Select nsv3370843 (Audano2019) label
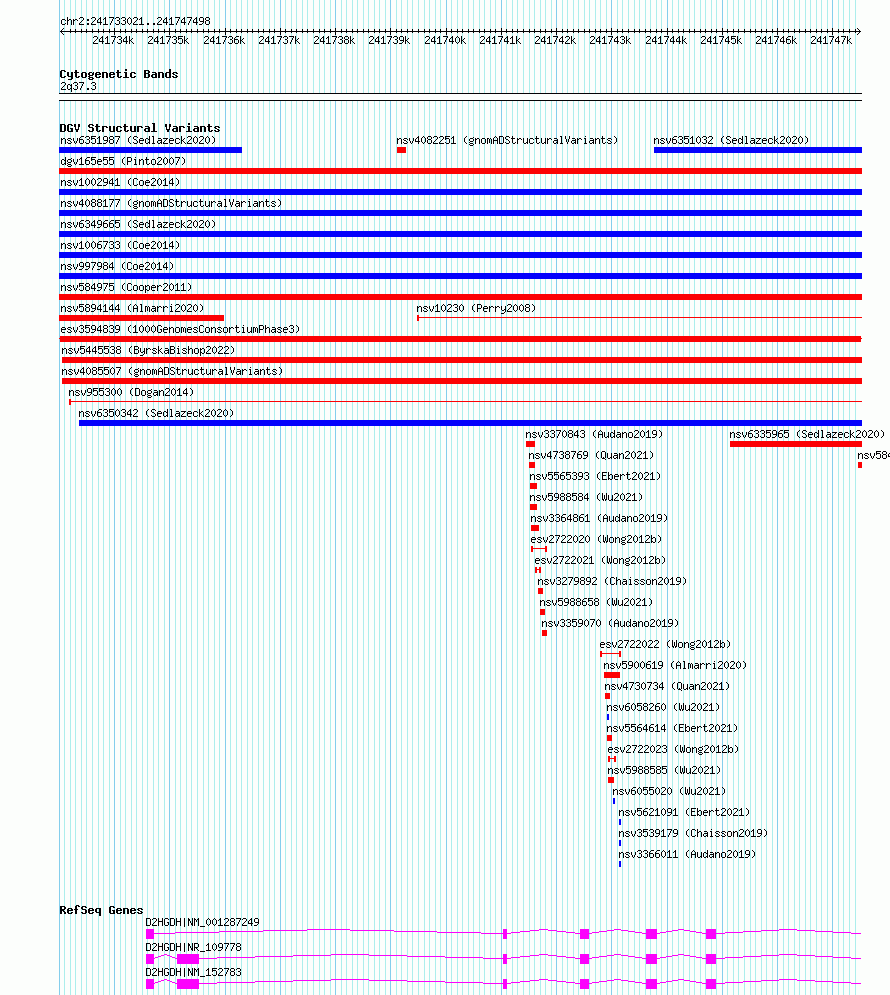Image resolution: width=890 pixels, height=995 pixels. [594, 434]
